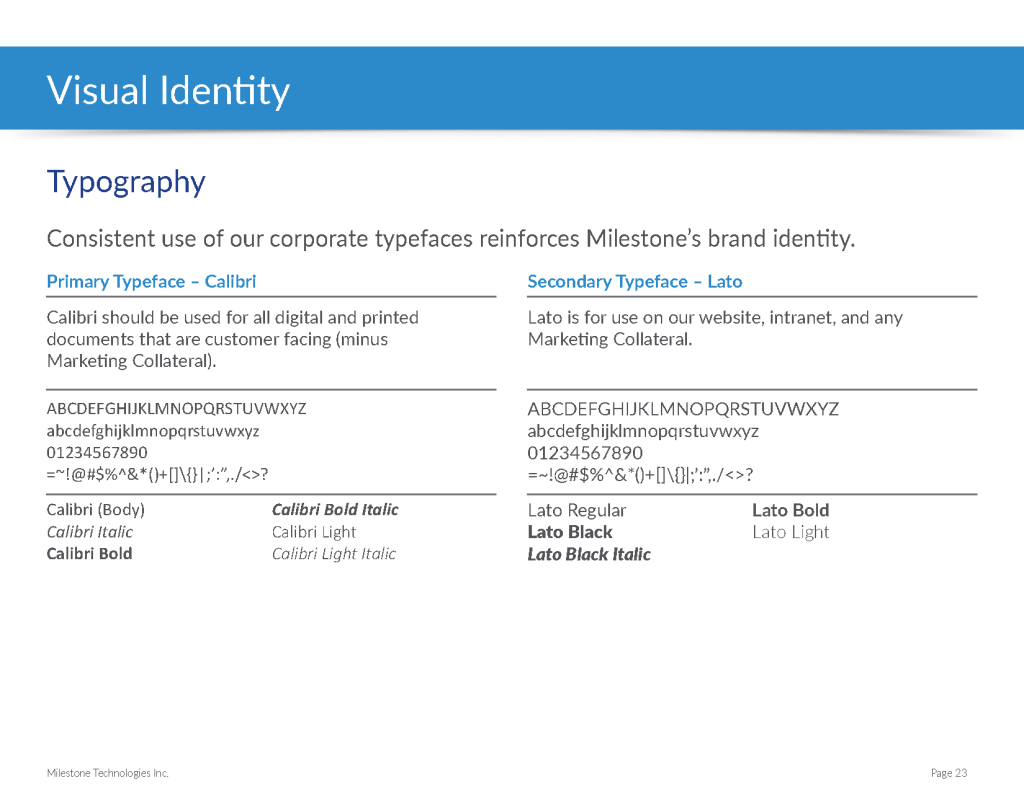The width and height of the screenshot is (1024, 796).
Task: Click the sentence about consistent corporate typefaces
Action: [450, 239]
